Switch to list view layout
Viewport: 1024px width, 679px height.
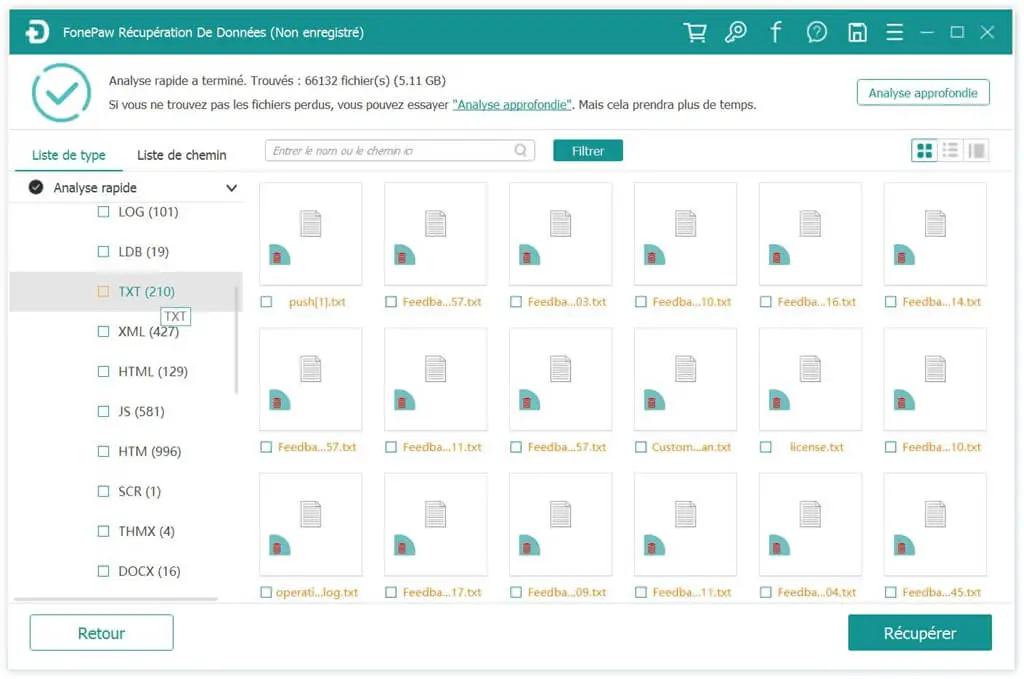(x=950, y=151)
